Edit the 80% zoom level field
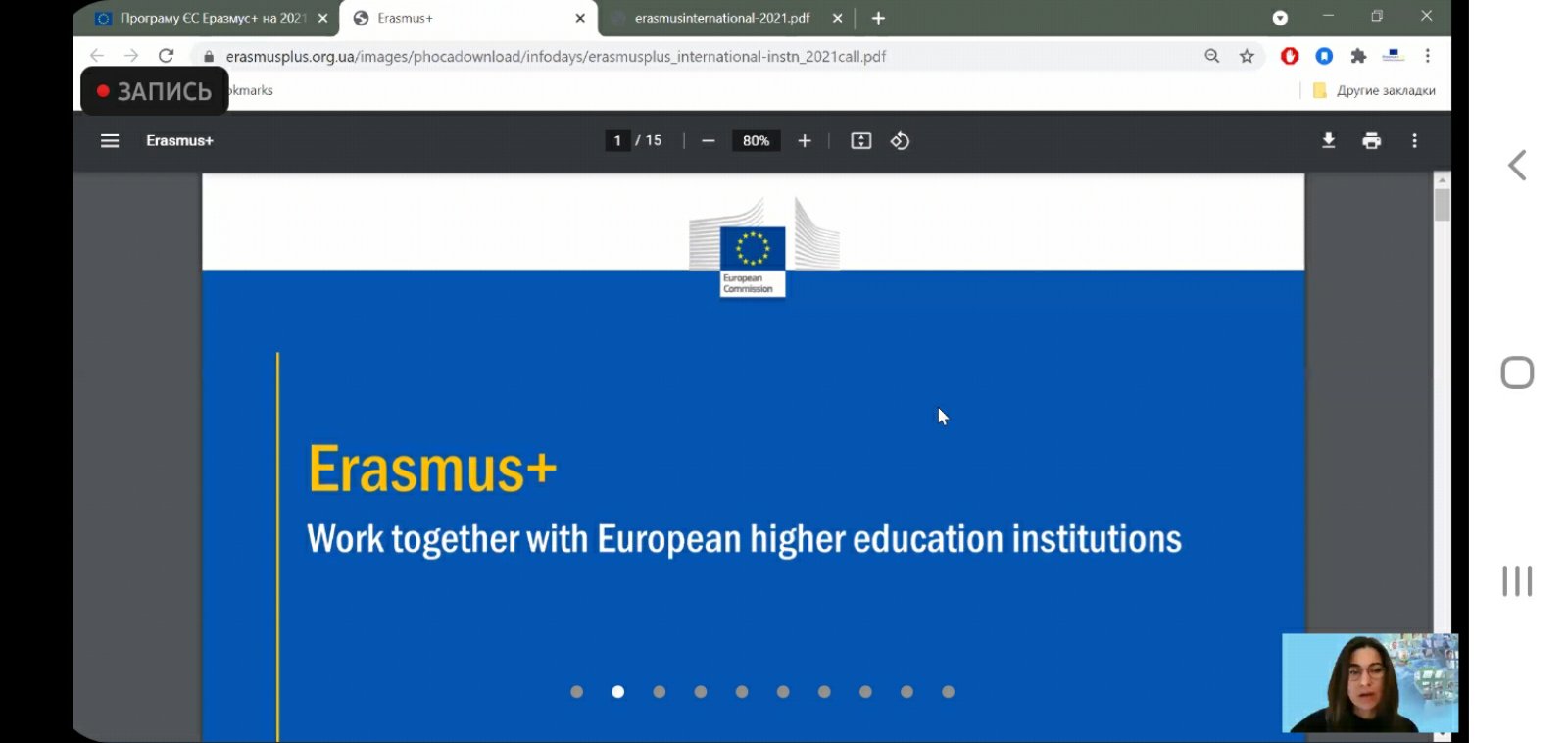The width and height of the screenshot is (1568, 743). coord(756,141)
